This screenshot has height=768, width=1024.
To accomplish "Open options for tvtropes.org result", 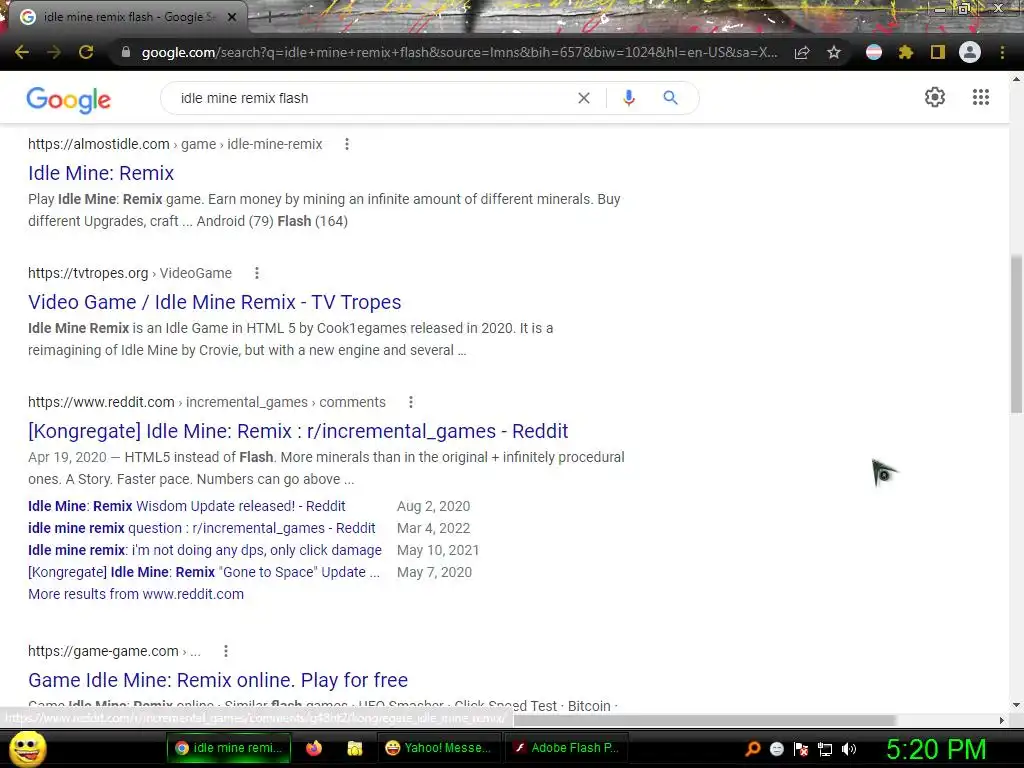I will click(x=257, y=273).
